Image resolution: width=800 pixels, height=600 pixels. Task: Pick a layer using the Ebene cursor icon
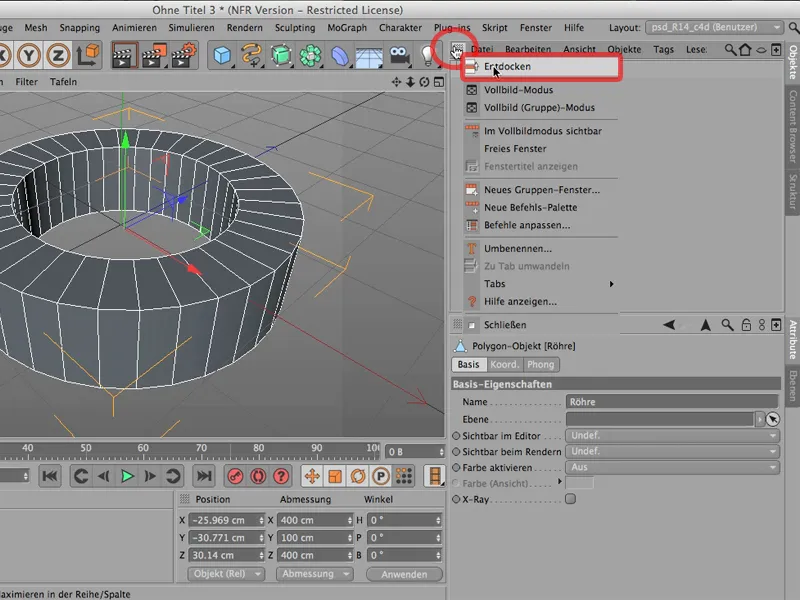[x=773, y=419]
